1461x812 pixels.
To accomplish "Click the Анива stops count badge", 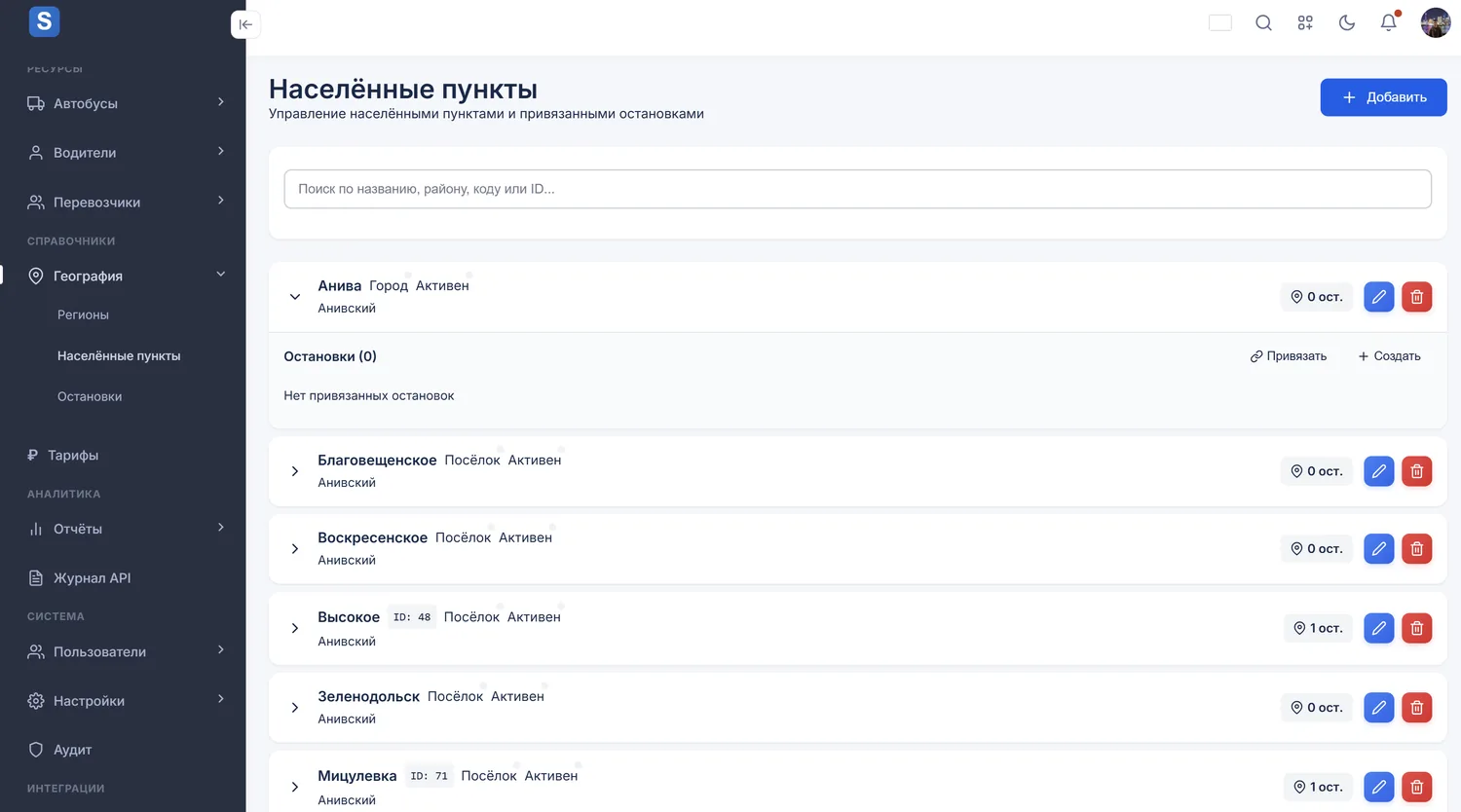I will coord(1317,297).
